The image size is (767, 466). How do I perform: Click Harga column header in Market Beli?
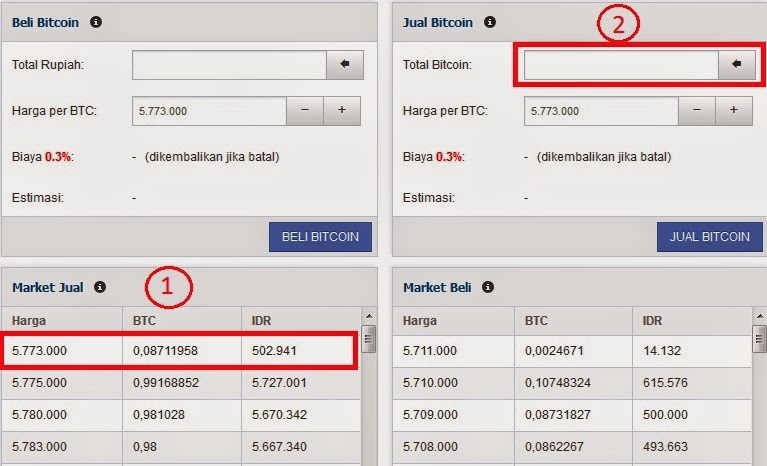(x=420, y=321)
